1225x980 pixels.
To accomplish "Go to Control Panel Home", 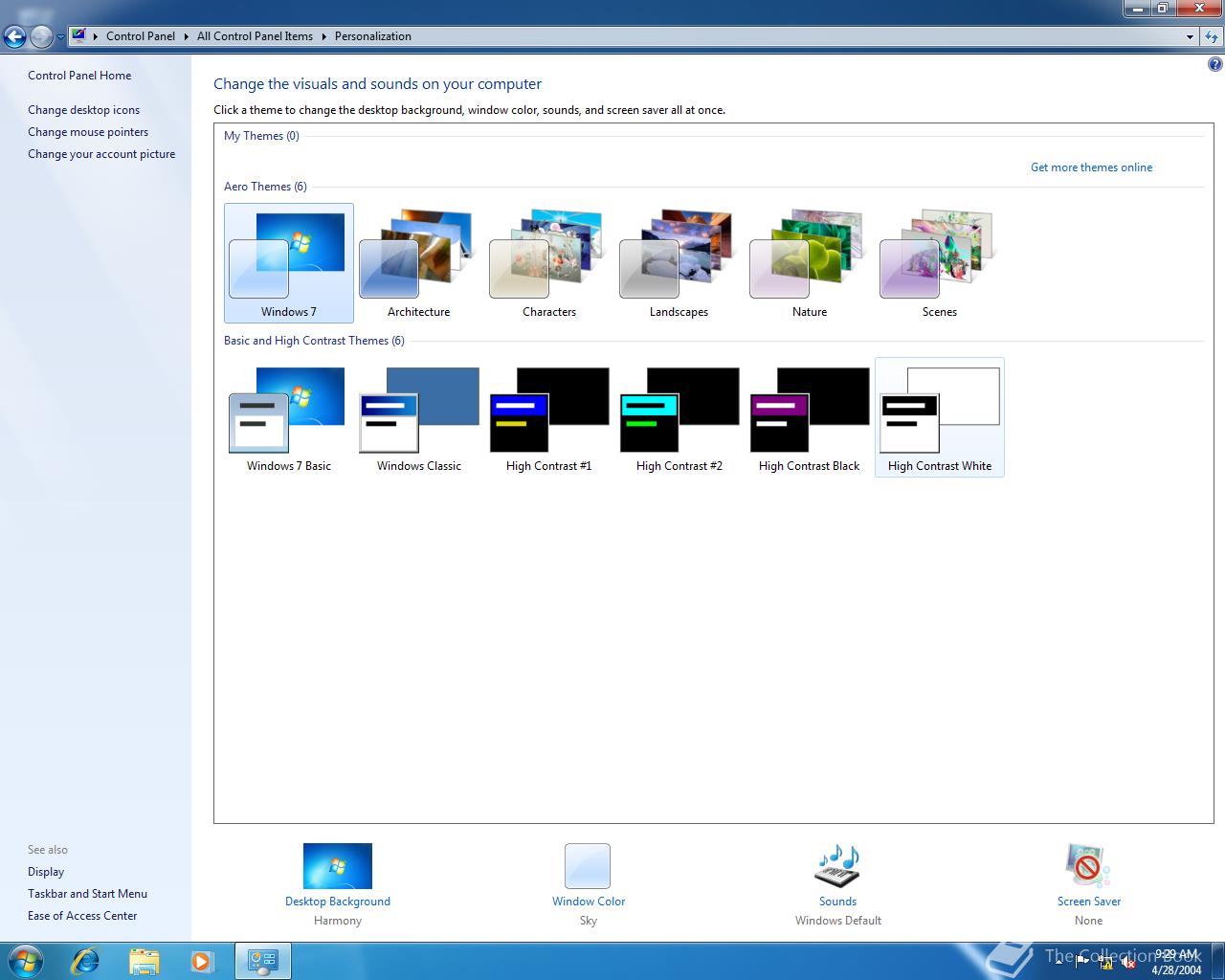I will point(79,76).
